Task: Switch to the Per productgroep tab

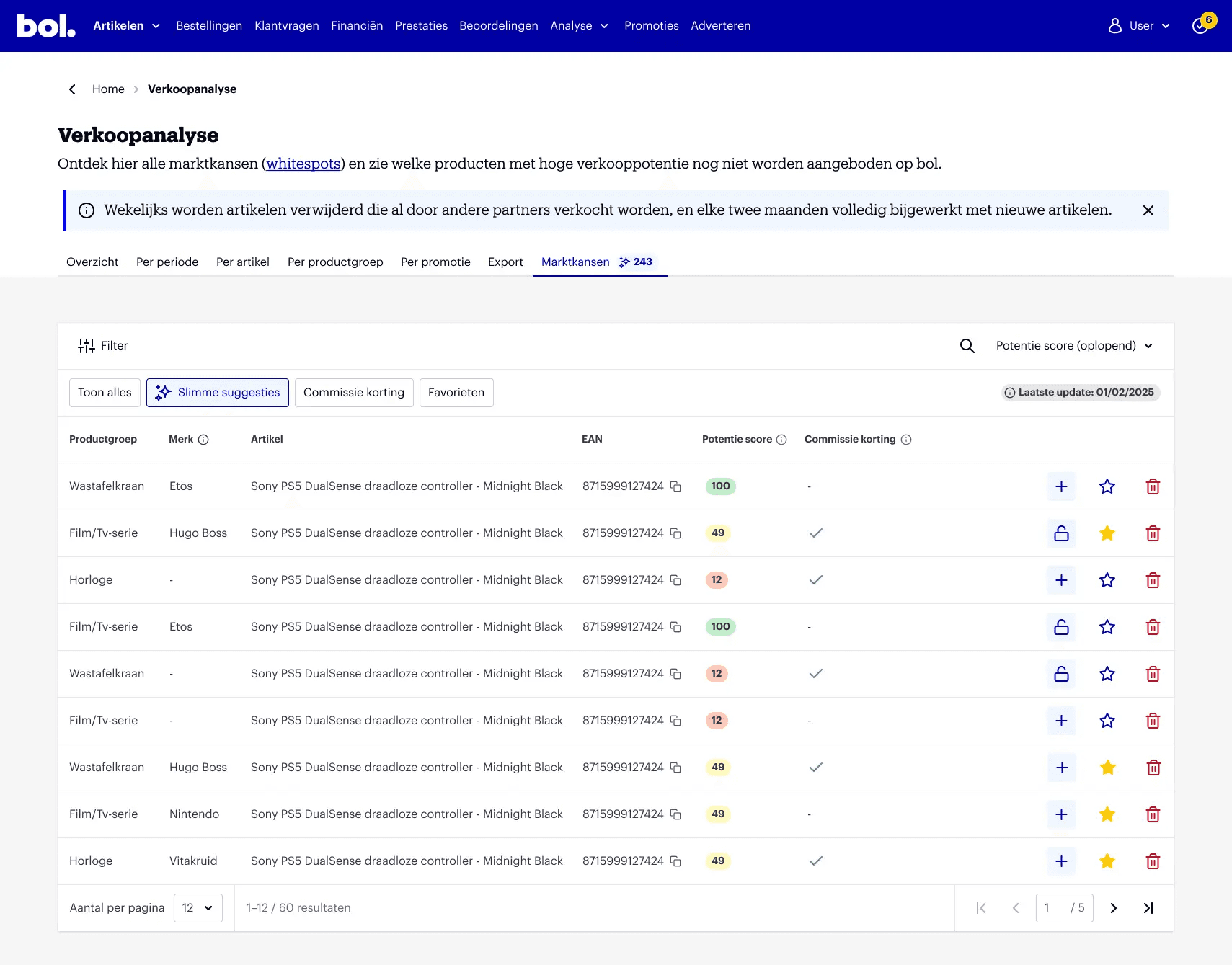Action: click(x=335, y=262)
